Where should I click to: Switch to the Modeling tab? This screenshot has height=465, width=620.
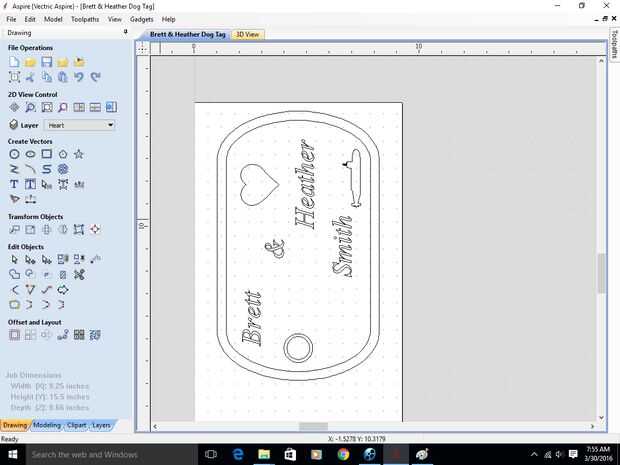point(47,425)
